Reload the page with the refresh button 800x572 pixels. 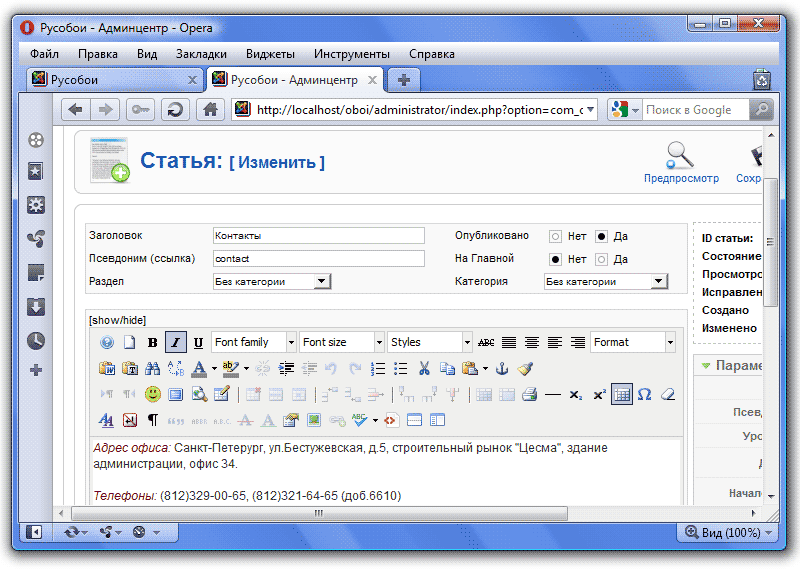point(174,110)
